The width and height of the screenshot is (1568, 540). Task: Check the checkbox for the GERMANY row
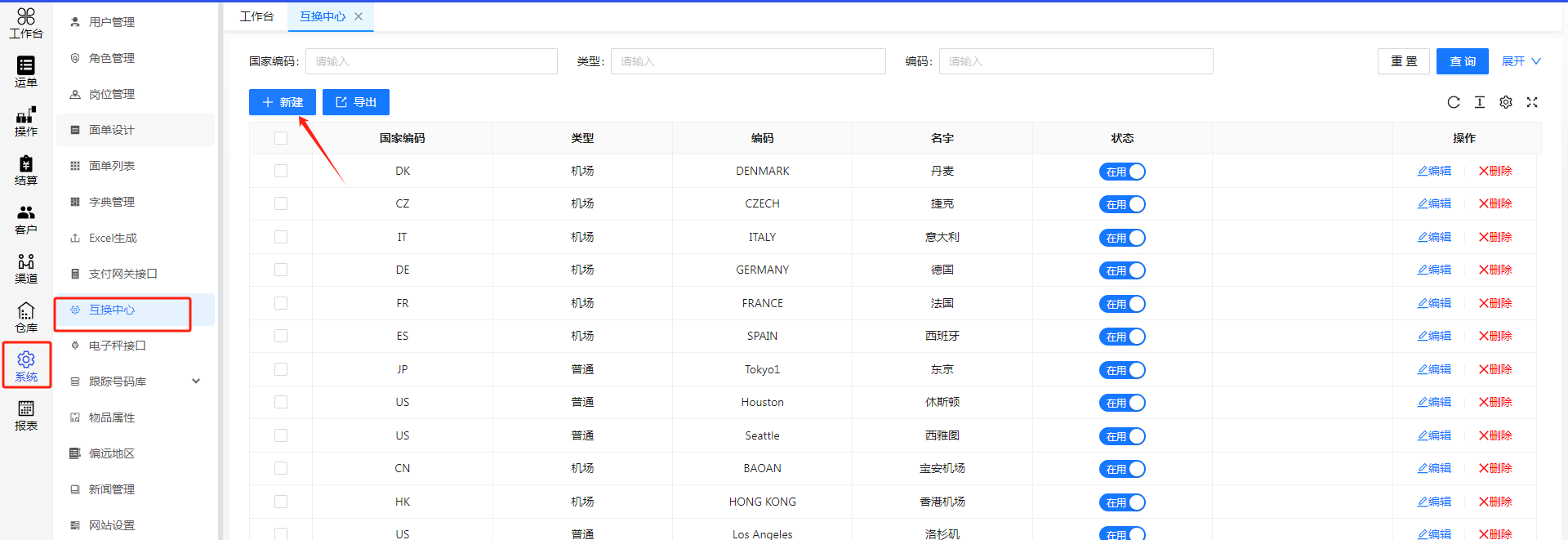[281, 270]
